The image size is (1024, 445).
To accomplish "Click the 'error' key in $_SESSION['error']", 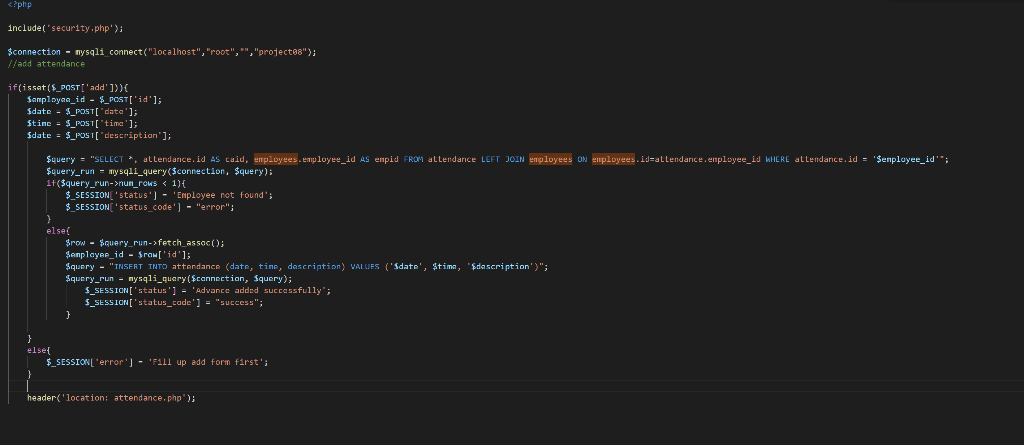I will coord(110,361).
